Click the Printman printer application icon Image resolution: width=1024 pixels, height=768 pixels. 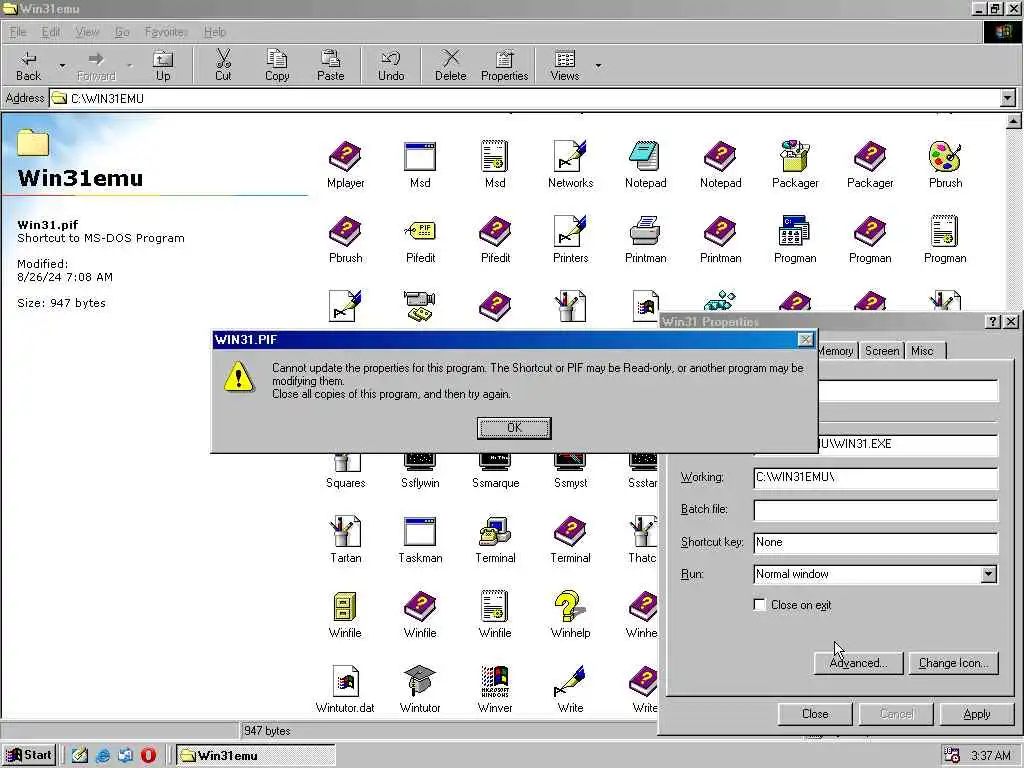pos(645,231)
